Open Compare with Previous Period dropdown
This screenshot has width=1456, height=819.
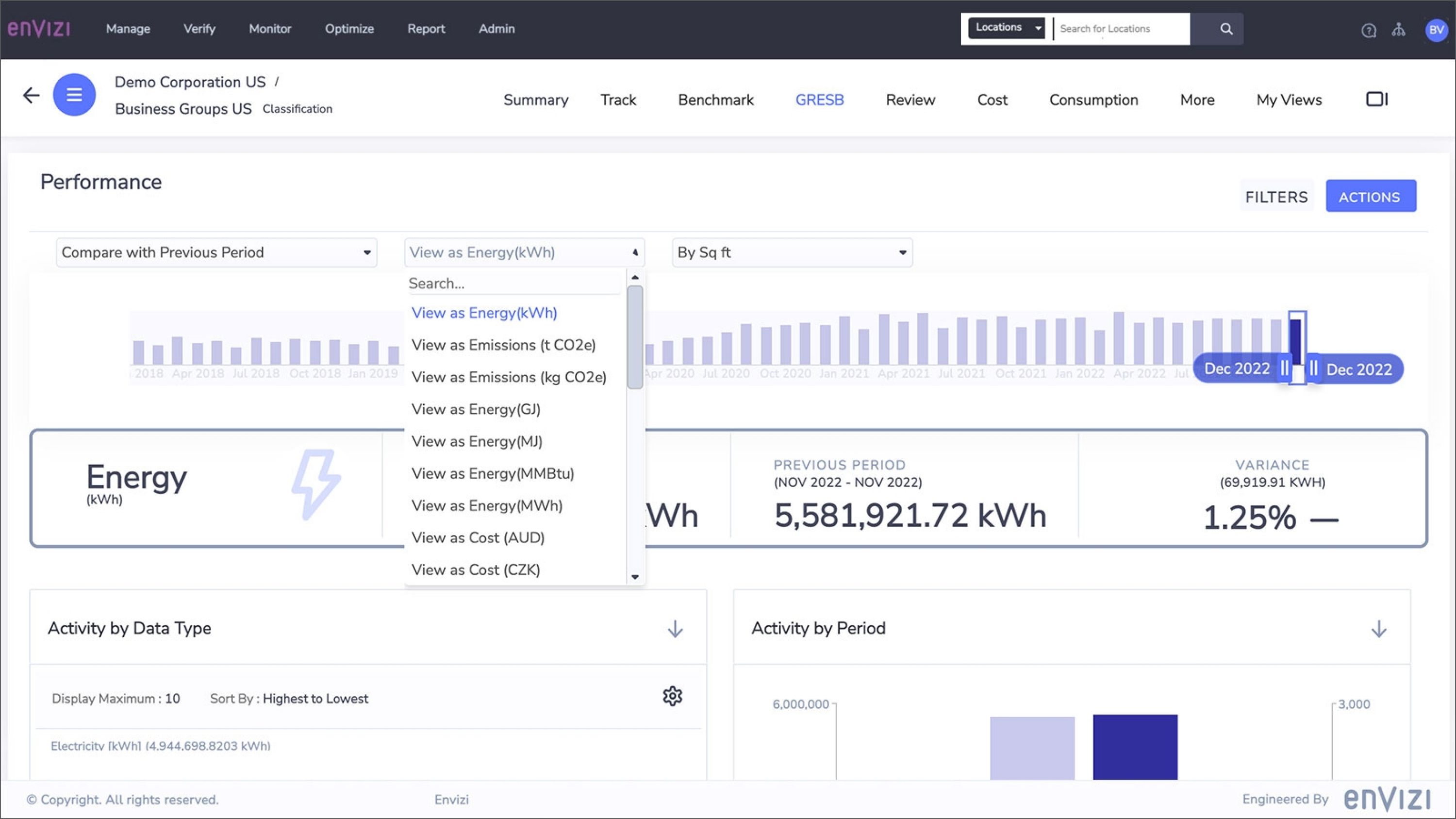[x=216, y=252]
